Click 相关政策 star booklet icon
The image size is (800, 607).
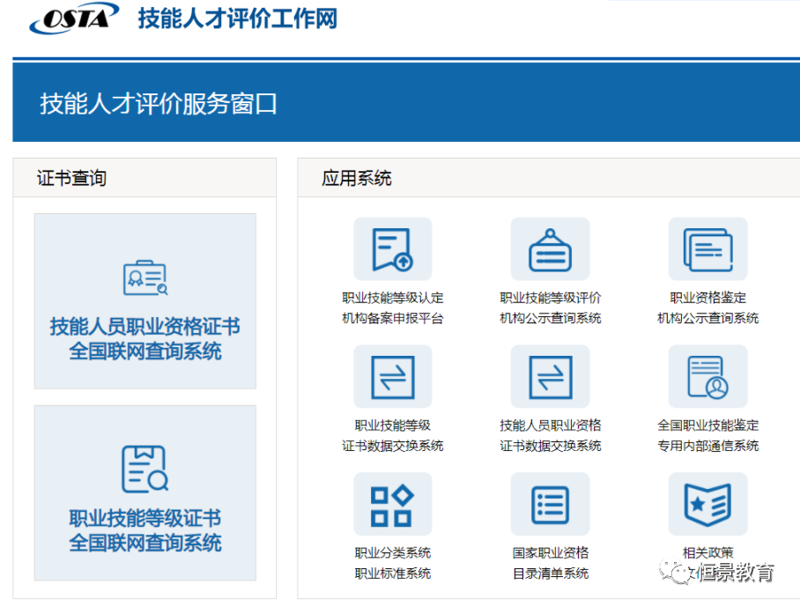(708, 504)
